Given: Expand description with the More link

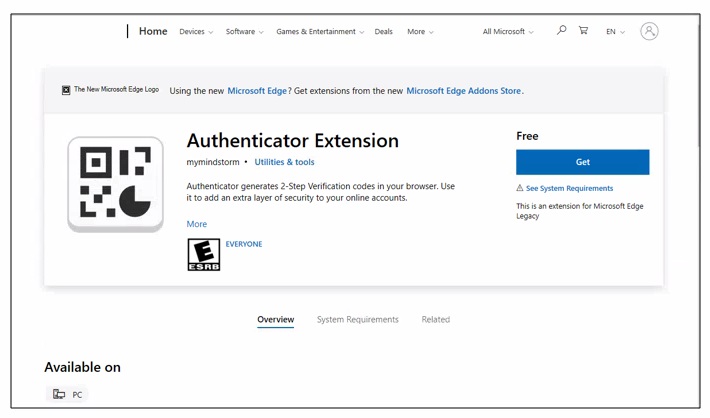Looking at the screenshot, I should pos(197,224).
